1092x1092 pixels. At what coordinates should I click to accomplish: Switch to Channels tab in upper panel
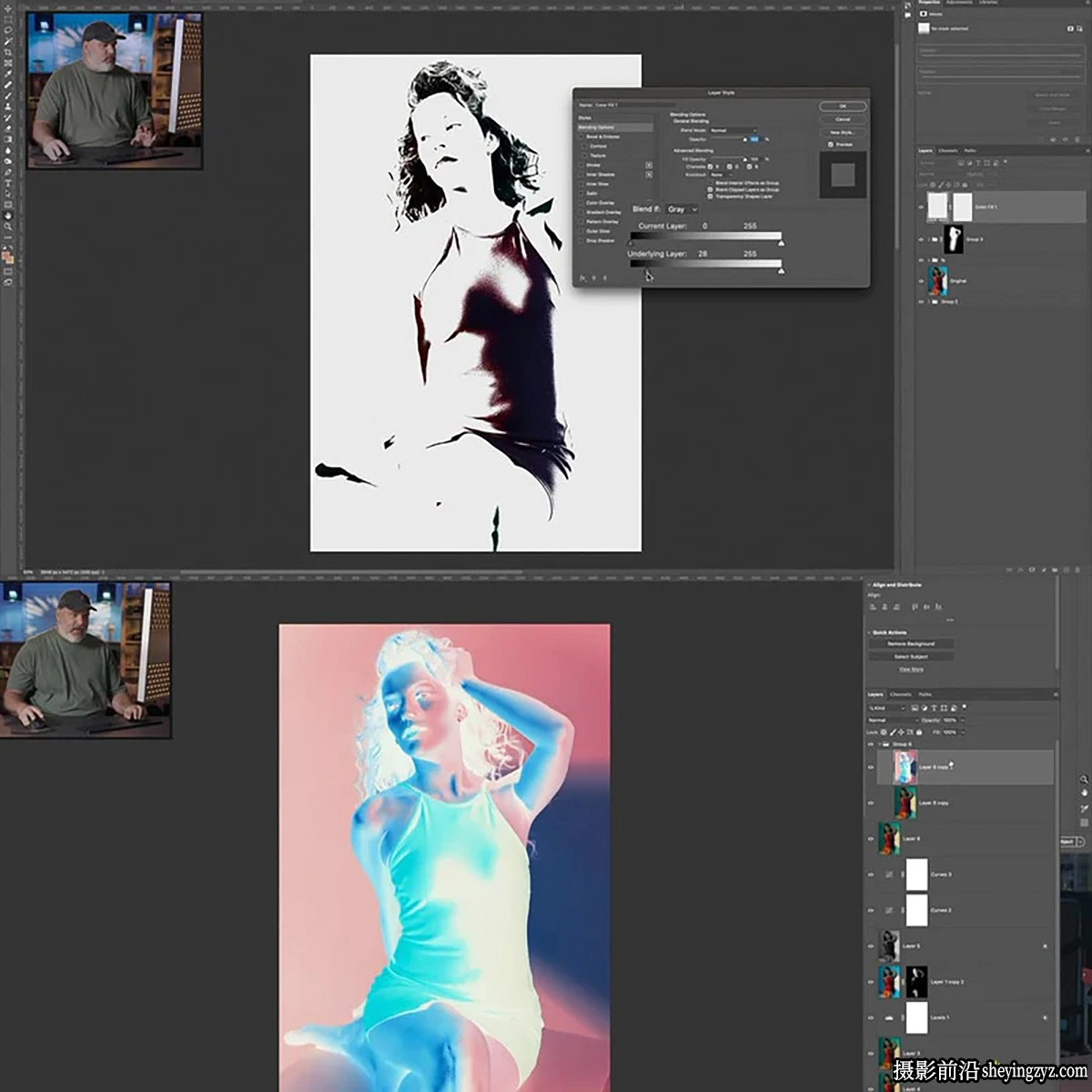(948, 150)
